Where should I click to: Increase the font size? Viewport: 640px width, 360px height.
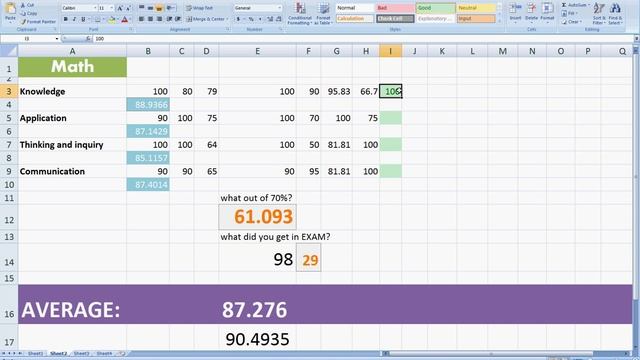tap(120, 8)
